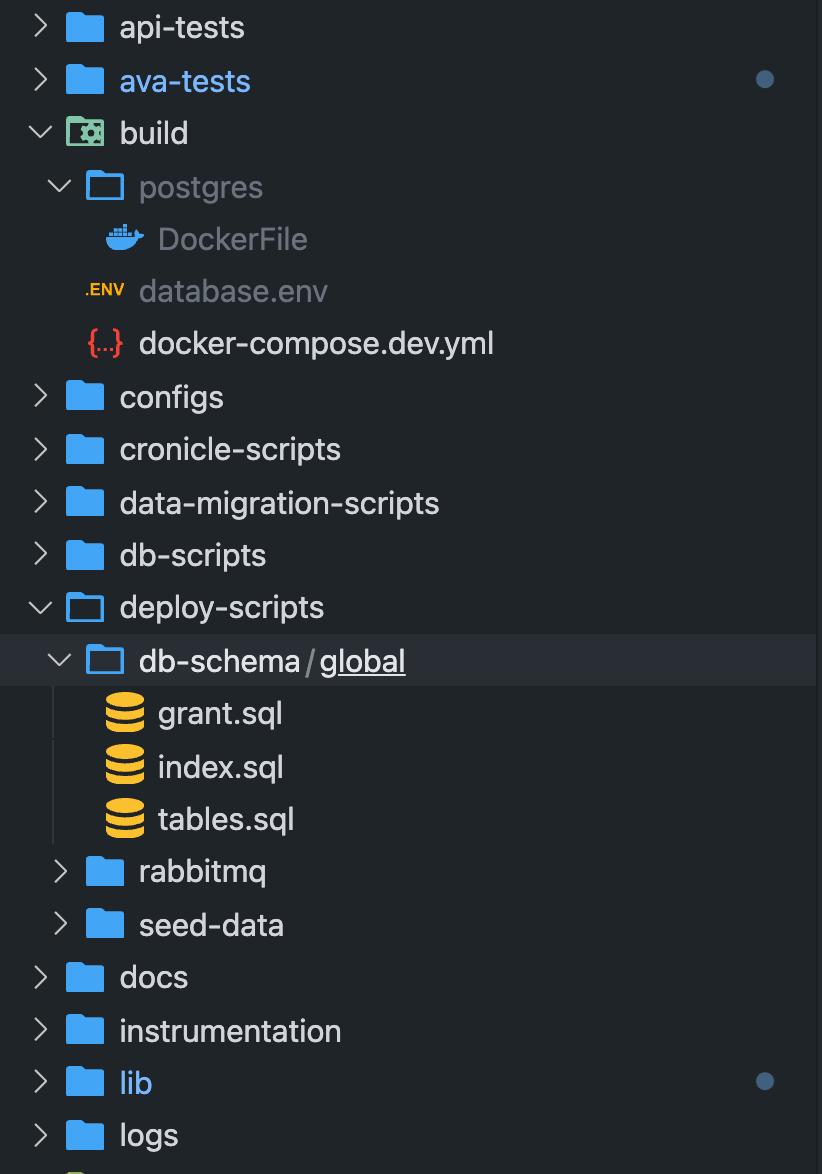Expand the configs folder
The width and height of the screenshot is (822, 1174).
click(40, 396)
